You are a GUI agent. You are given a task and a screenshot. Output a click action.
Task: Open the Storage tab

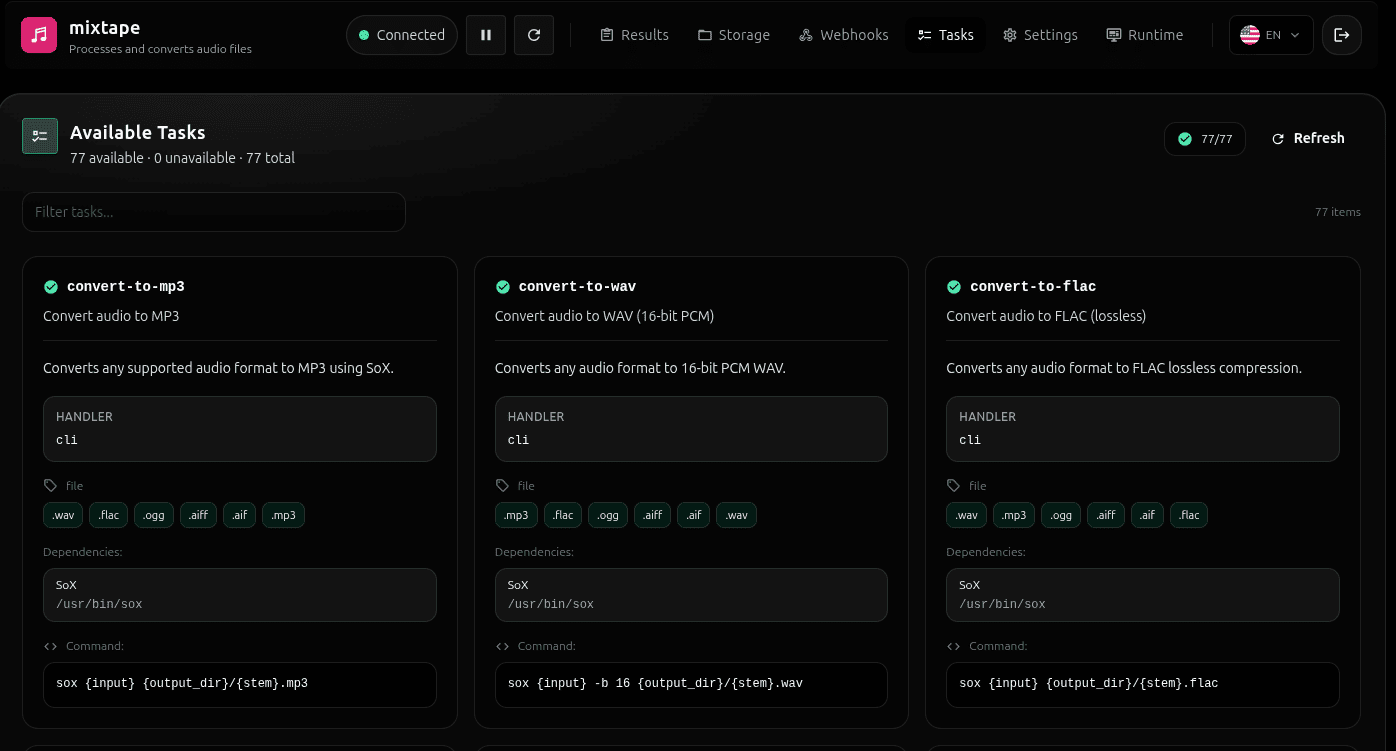[734, 35]
